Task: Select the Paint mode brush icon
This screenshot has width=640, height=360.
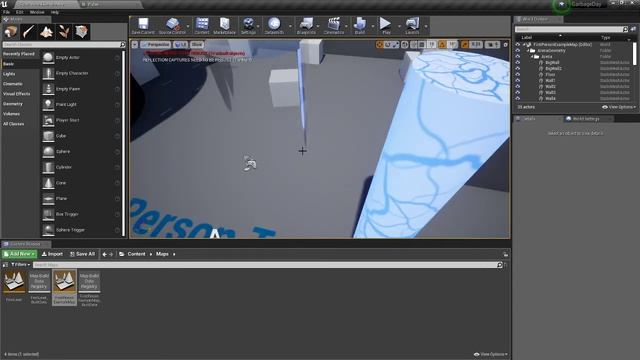Action: (x=29, y=32)
